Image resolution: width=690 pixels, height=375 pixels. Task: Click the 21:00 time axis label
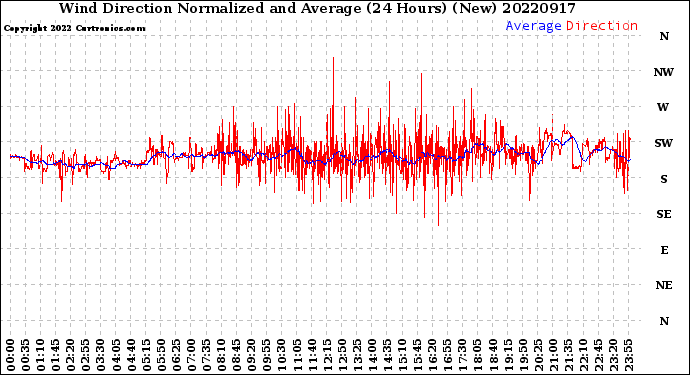point(553,355)
